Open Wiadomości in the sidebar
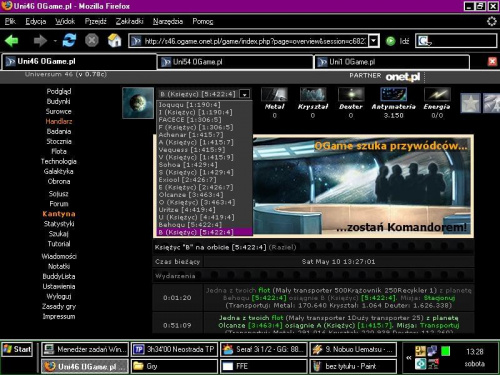 pyautogui.click(x=59, y=256)
